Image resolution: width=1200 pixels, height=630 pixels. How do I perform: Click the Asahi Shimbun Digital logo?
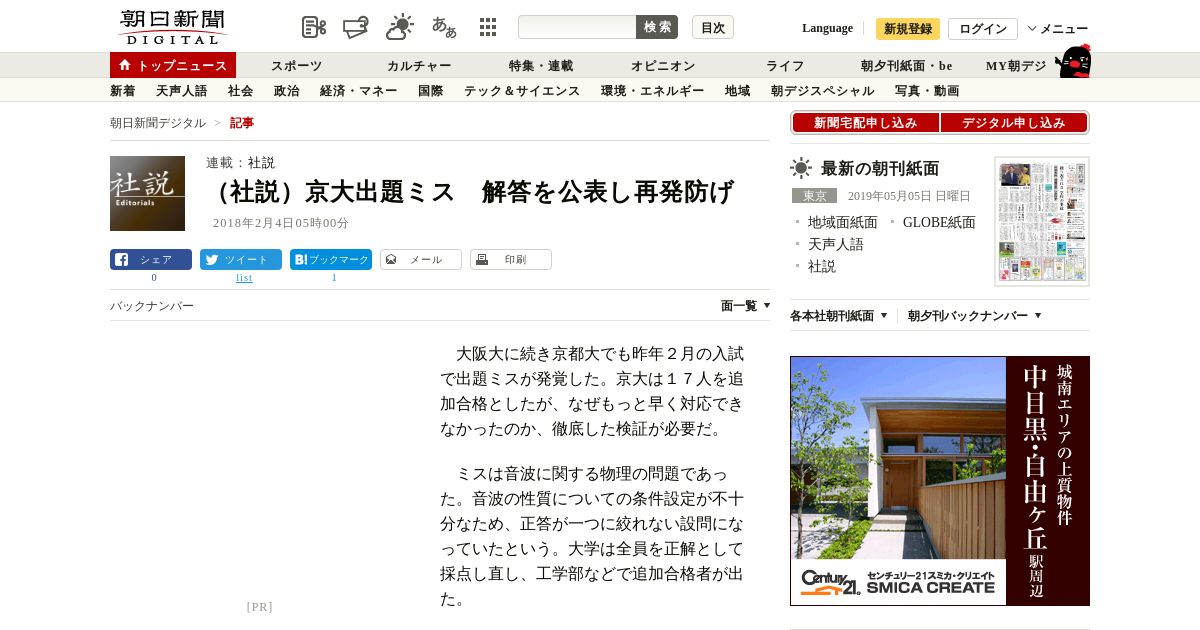pos(172,27)
